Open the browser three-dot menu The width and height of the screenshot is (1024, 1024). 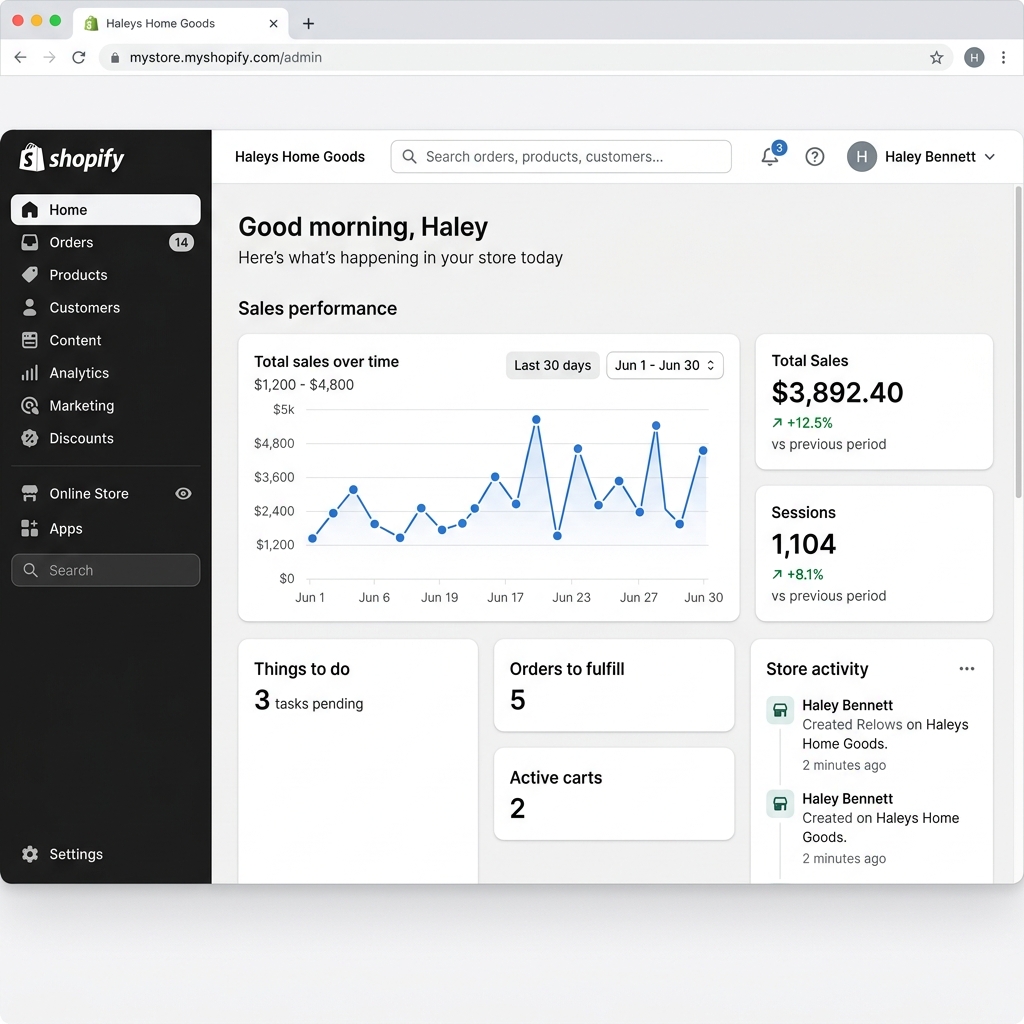[1003, 57]
